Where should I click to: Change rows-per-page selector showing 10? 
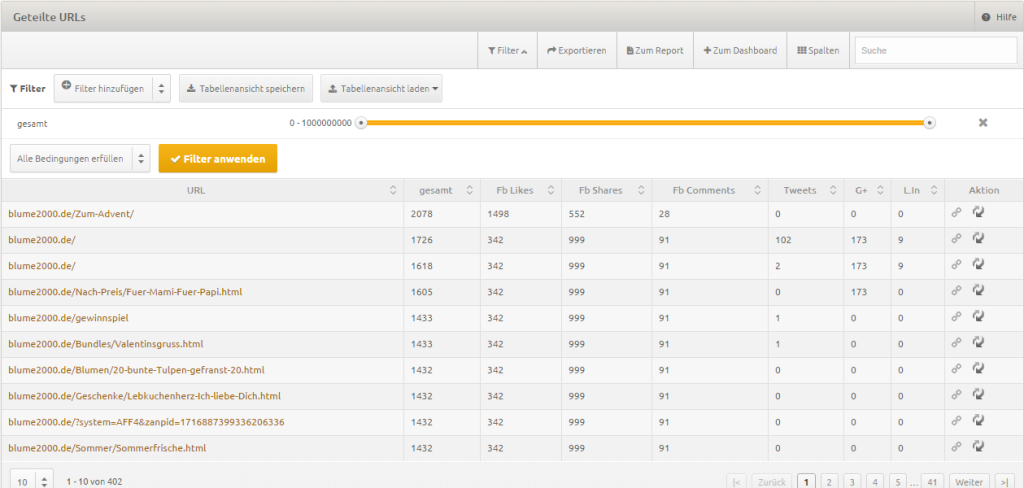point(32,481)
